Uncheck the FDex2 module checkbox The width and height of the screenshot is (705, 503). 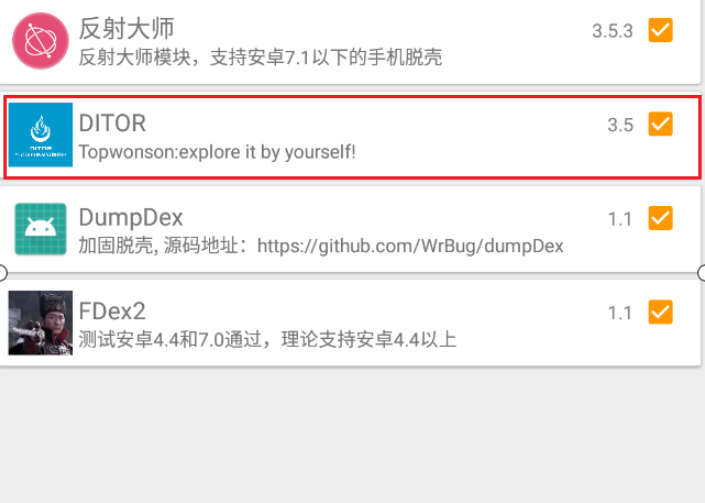pos(660,312)
